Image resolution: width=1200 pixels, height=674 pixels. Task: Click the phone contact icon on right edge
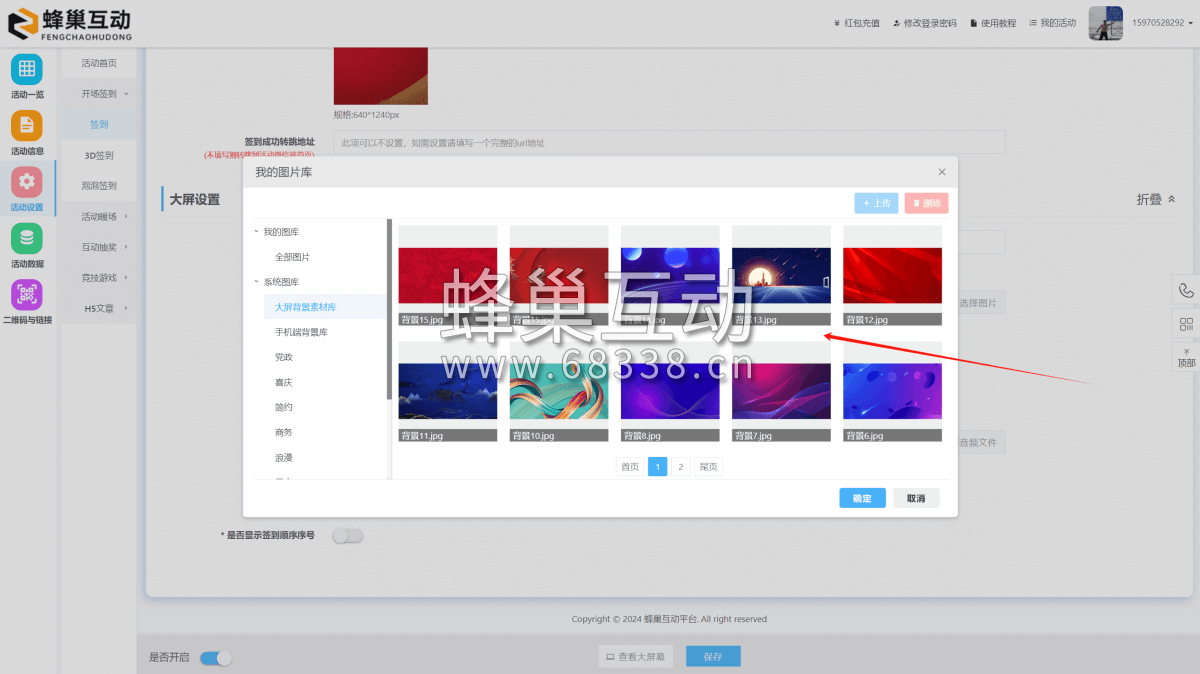click(1186, 291)
